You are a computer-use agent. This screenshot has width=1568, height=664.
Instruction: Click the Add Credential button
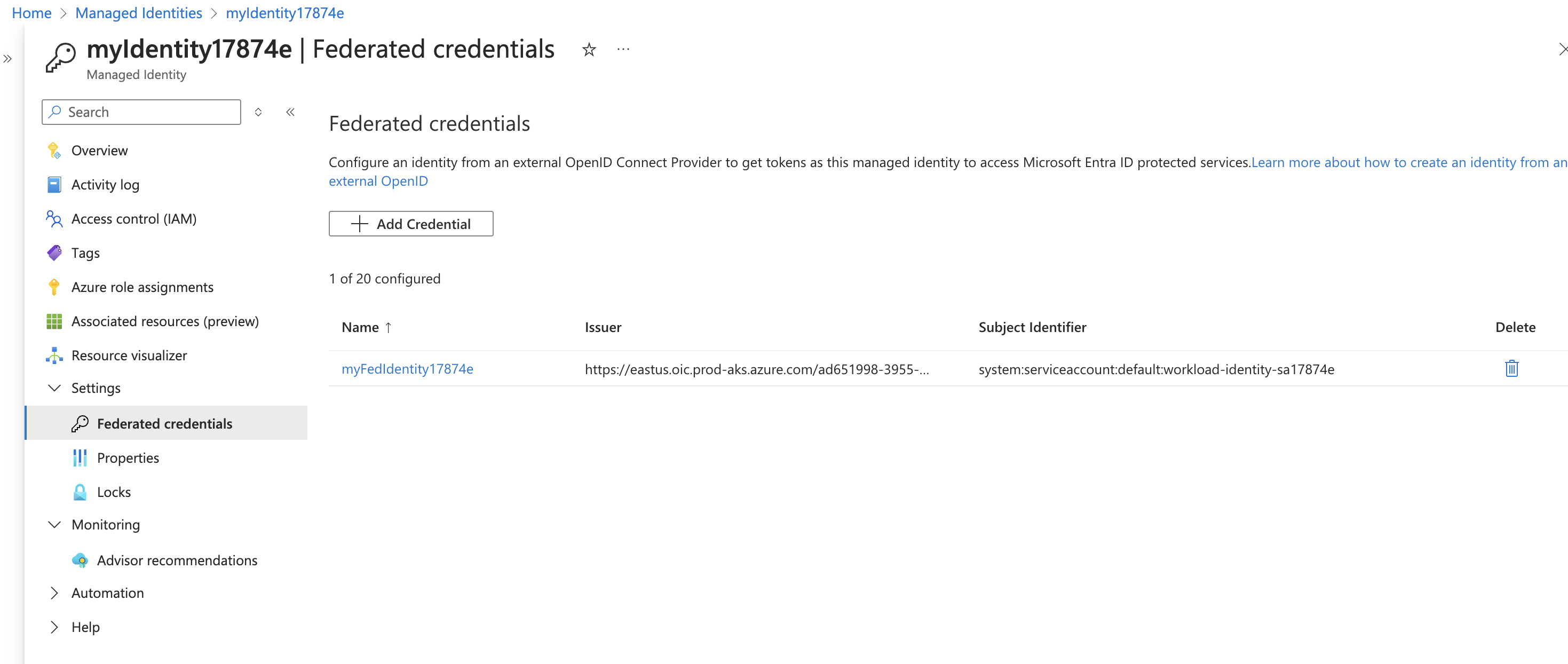coord(411,224)
